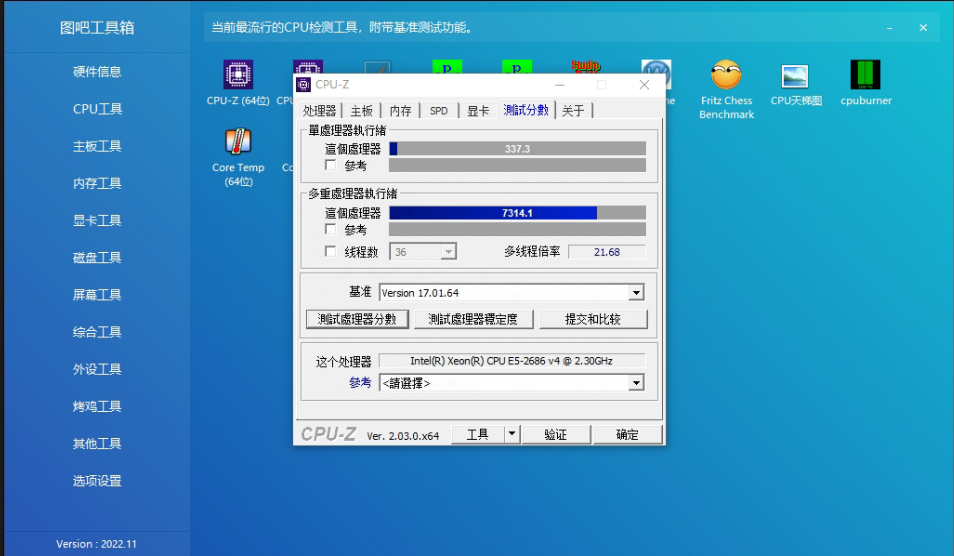954x556 pixels.
Task: Close the 图吧工具箱 window
Action: (x=923, y=27)
